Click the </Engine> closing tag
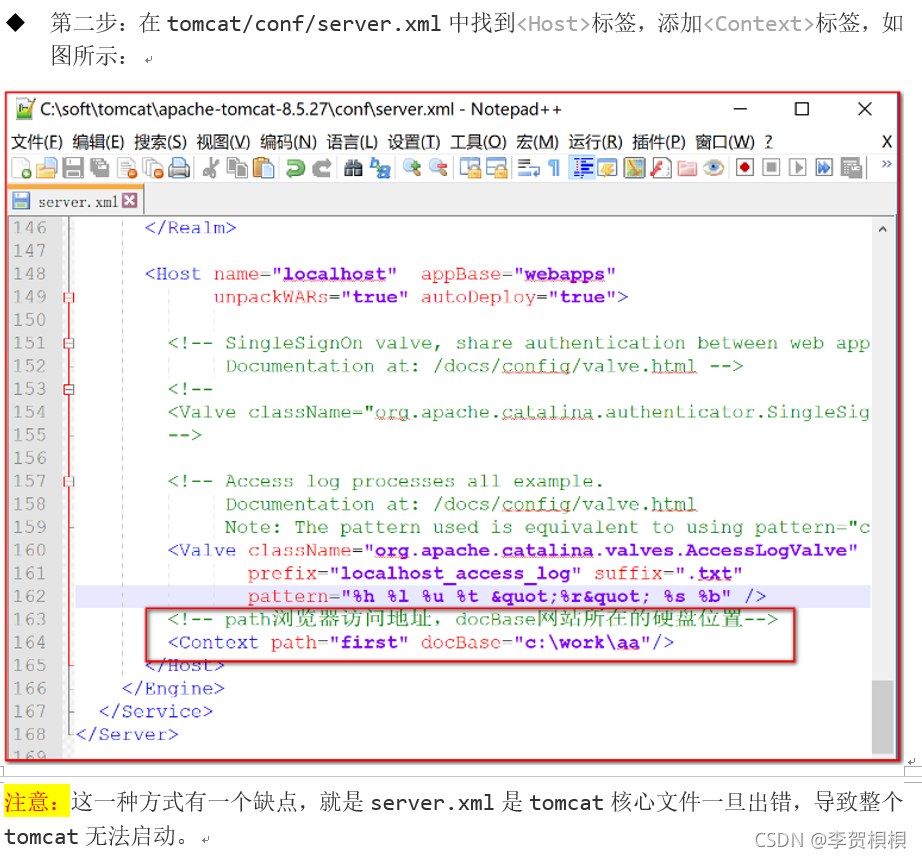Image resolution: width=922 pixels, height=858 pixels. coord(173,688)
